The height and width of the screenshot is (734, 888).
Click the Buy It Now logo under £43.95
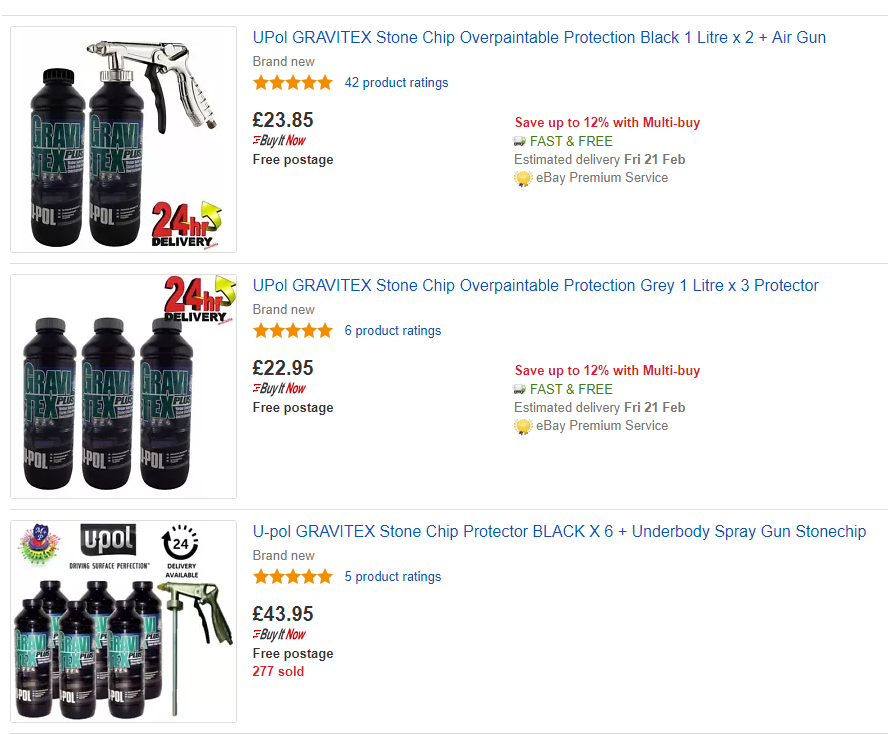(280, 635)
